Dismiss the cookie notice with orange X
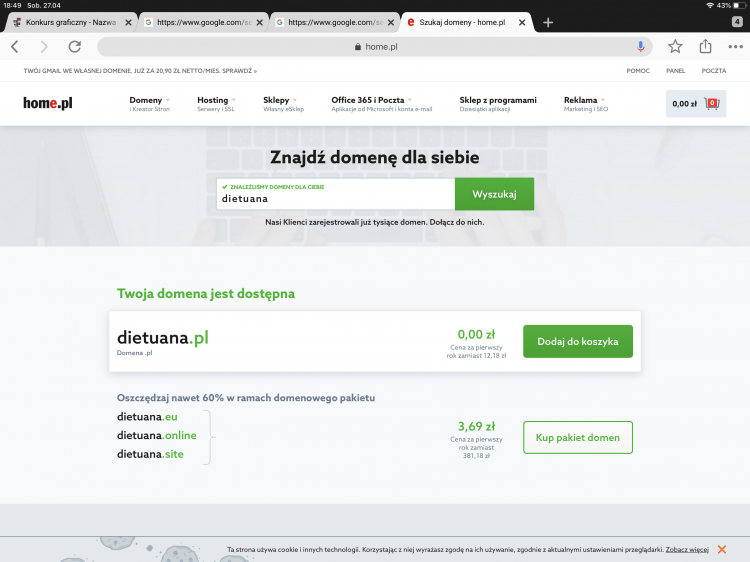750x562 pixels. click(x=722, y=549)
